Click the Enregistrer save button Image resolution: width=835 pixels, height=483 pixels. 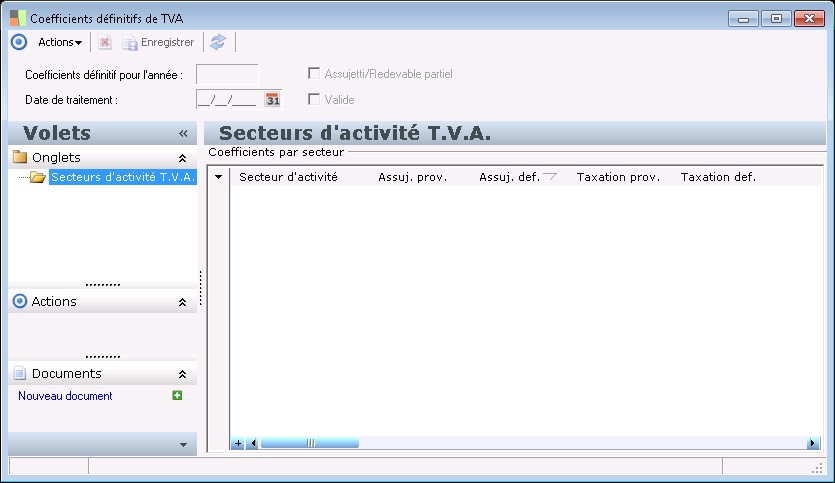(x=158, y=42)
